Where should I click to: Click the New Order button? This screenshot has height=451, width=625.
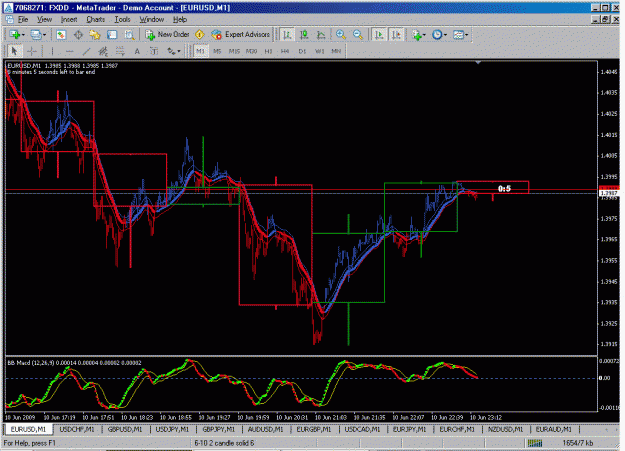[x=167, y=35]
